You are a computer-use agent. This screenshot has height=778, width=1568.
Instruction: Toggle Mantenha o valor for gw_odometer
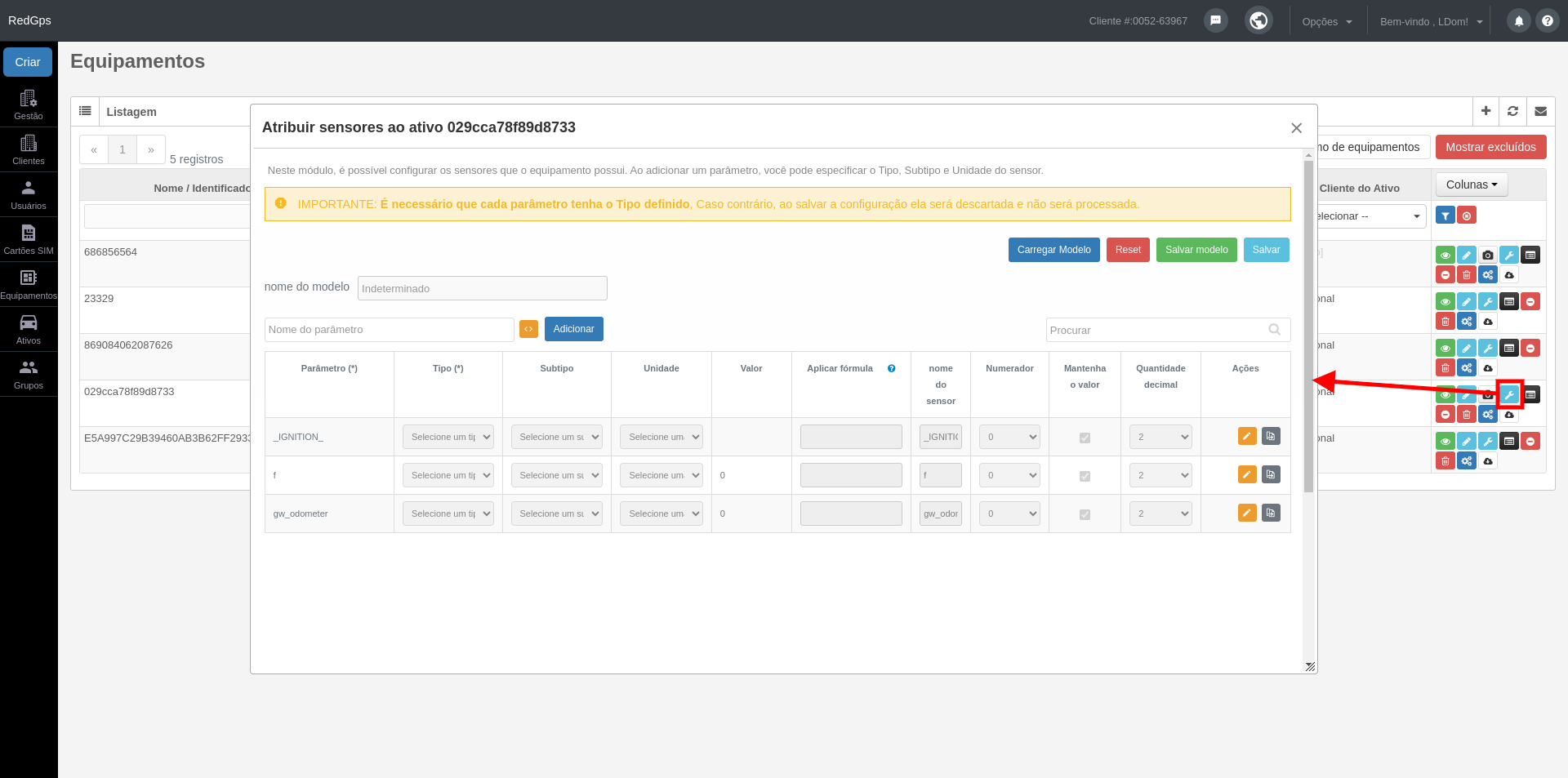coord(1085,514)
